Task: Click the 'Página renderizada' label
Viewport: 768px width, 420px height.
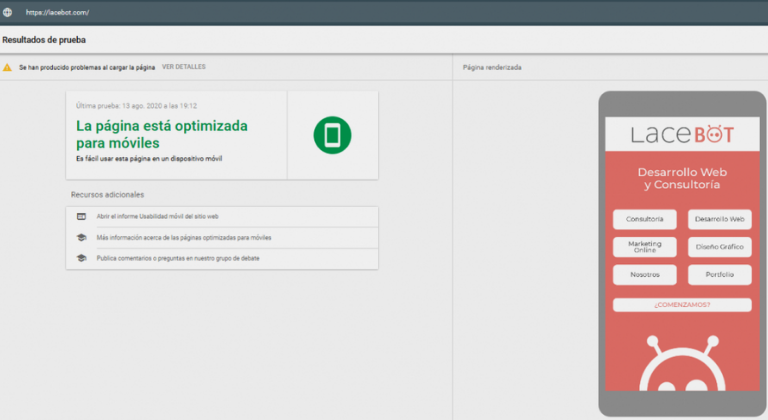Action: coord(492,68)
